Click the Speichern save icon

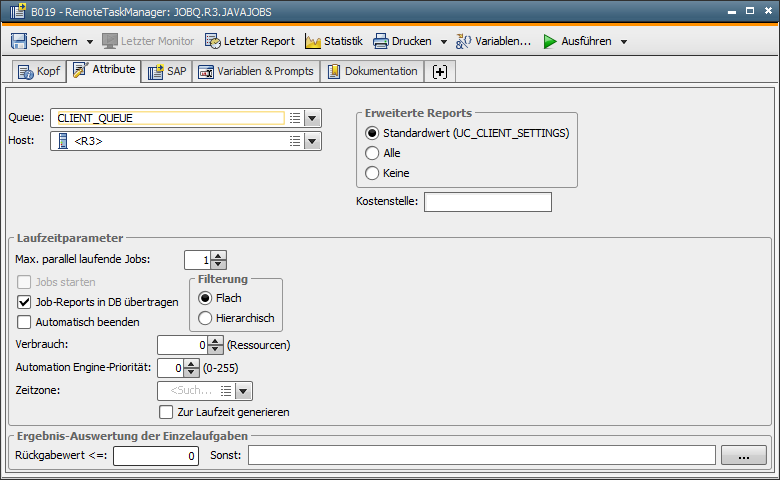click(x=19, y=42)
